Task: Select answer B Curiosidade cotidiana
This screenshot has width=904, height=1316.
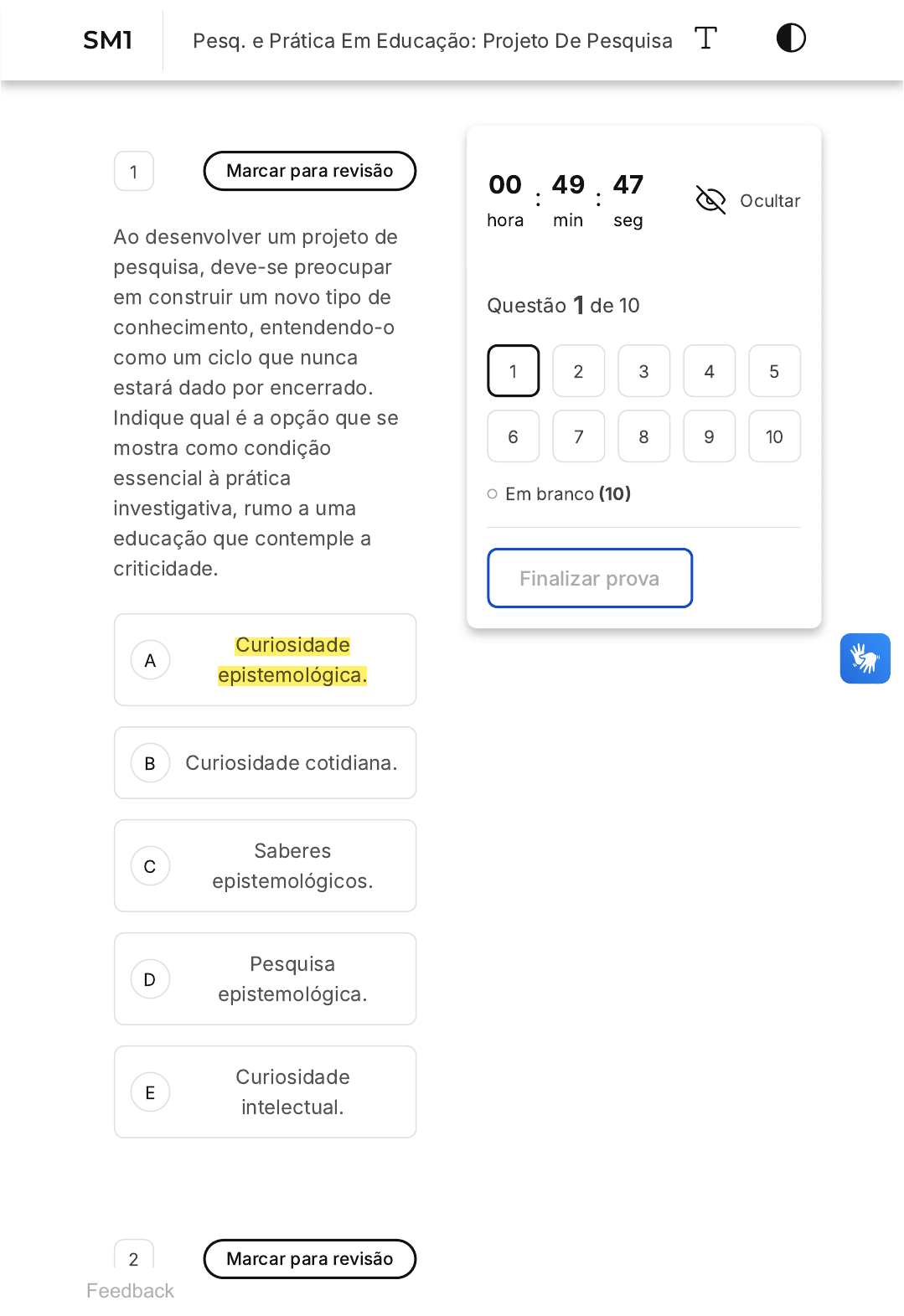Action: tap(265, 763)
